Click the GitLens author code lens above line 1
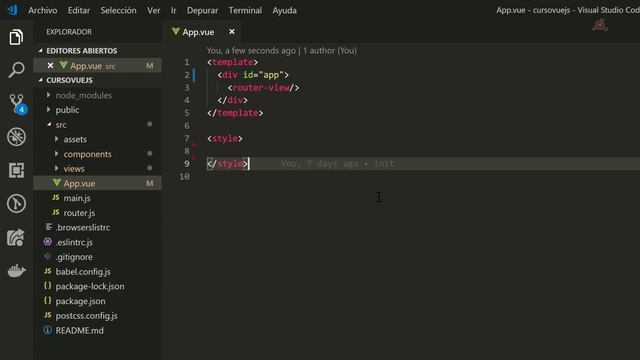 (281, 51)
